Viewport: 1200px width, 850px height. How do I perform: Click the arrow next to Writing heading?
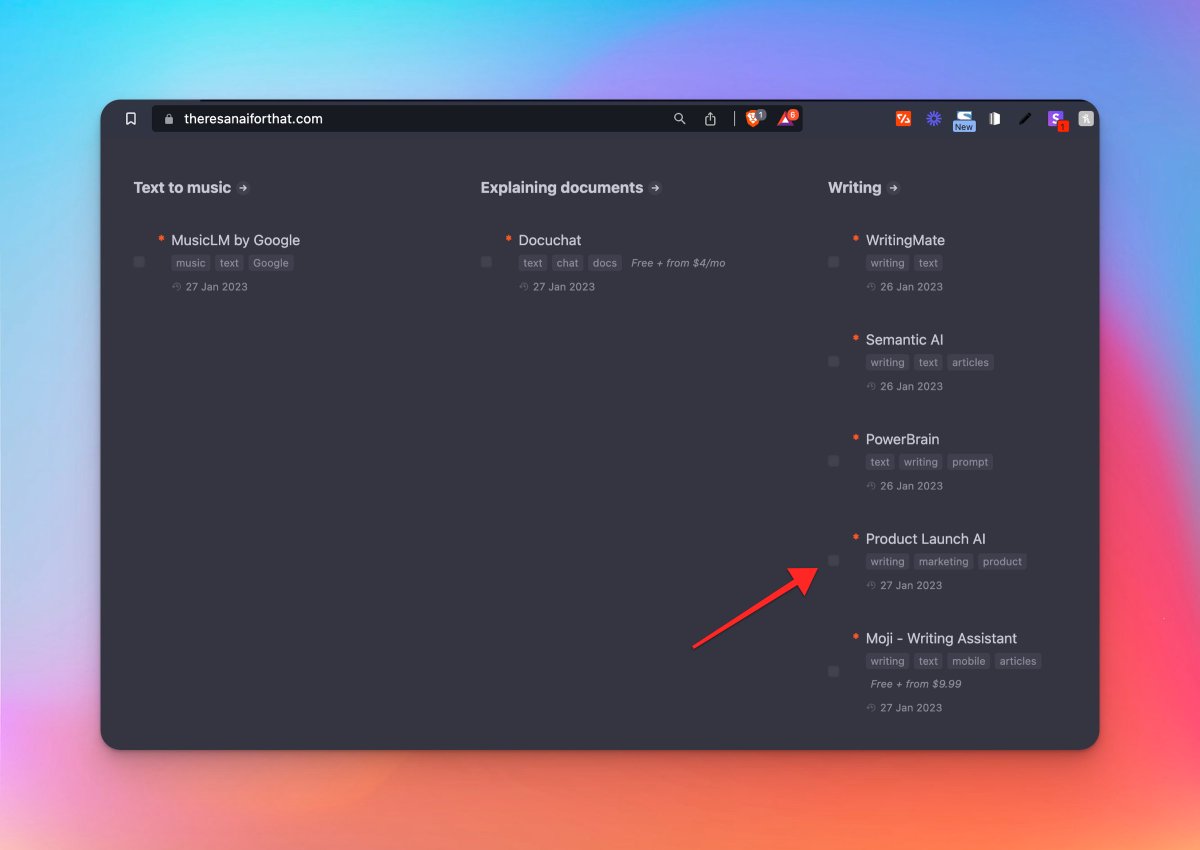coord(893,188)
